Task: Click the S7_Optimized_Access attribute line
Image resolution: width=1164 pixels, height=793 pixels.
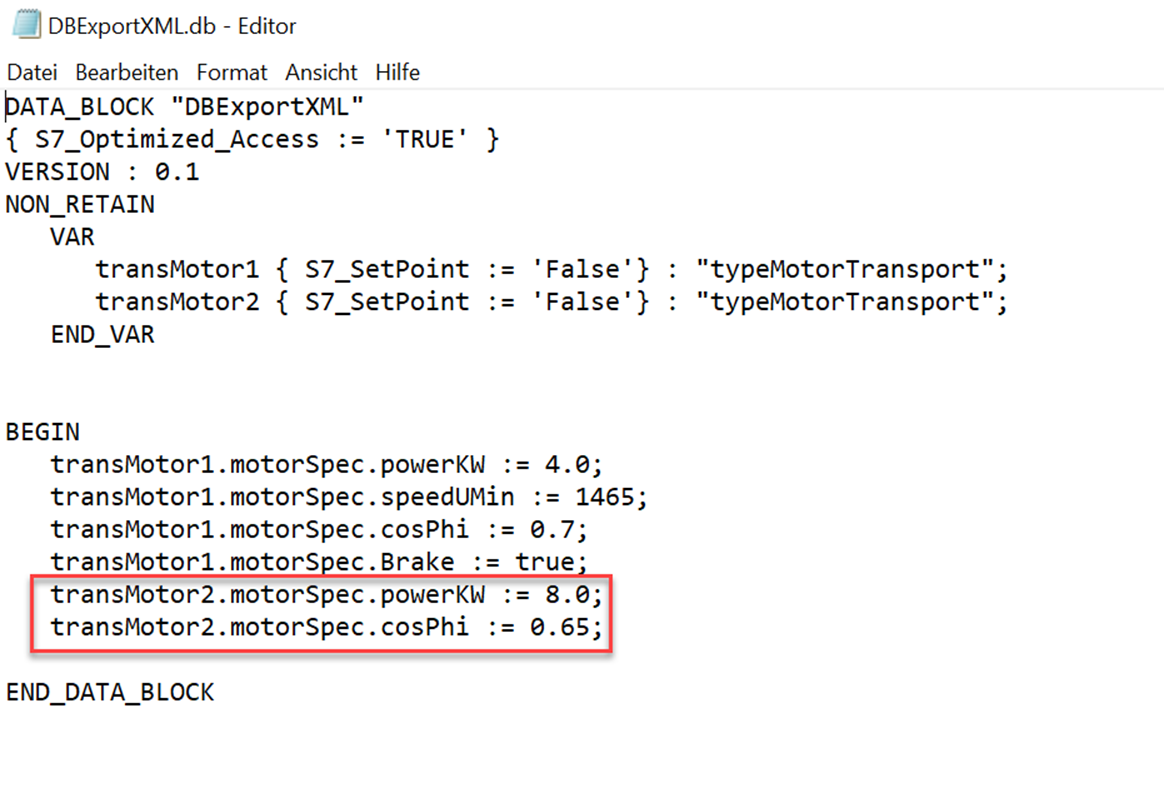Action: click(x=252, y=140)
